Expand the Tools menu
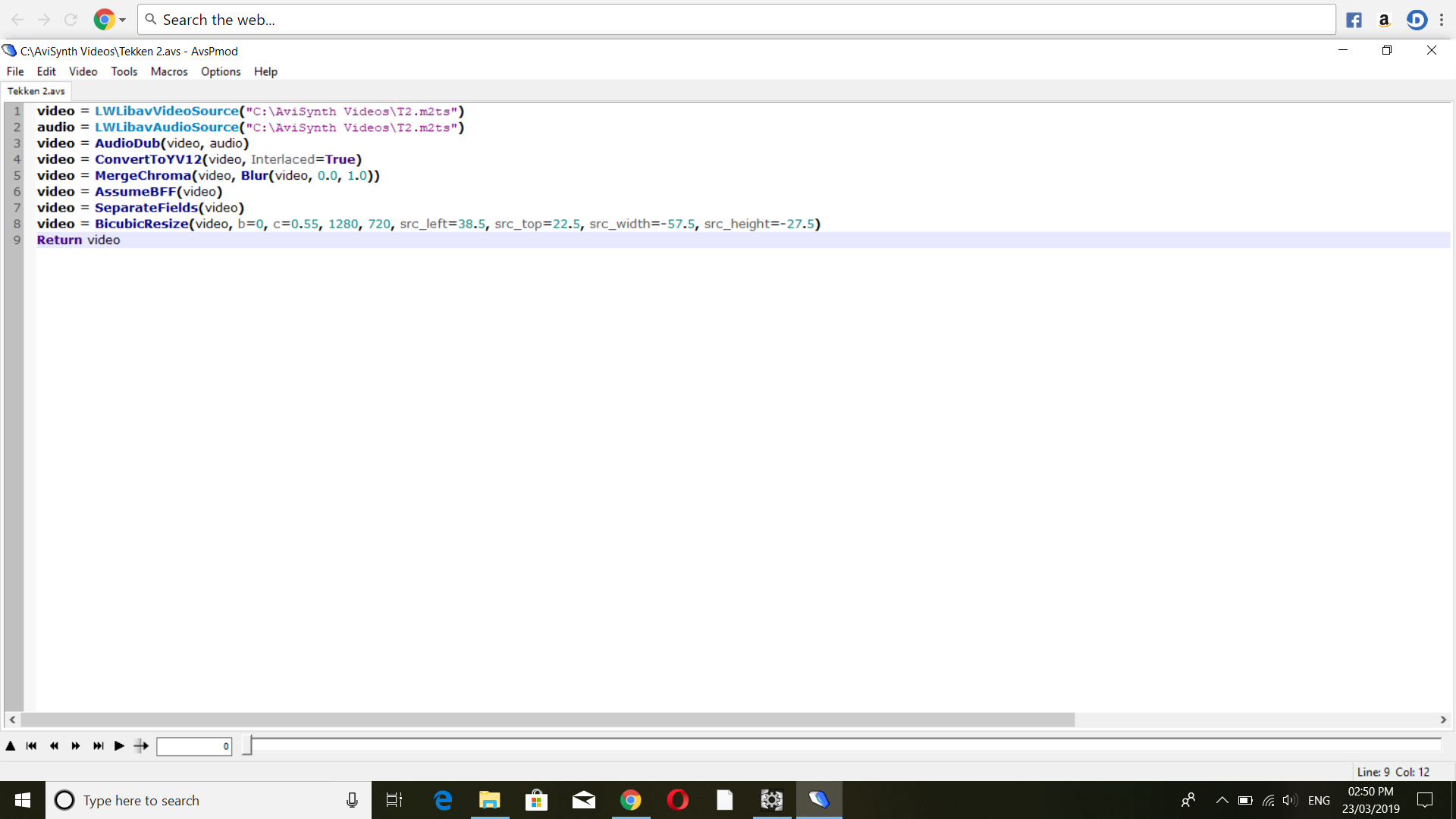 tap(124, 71)
